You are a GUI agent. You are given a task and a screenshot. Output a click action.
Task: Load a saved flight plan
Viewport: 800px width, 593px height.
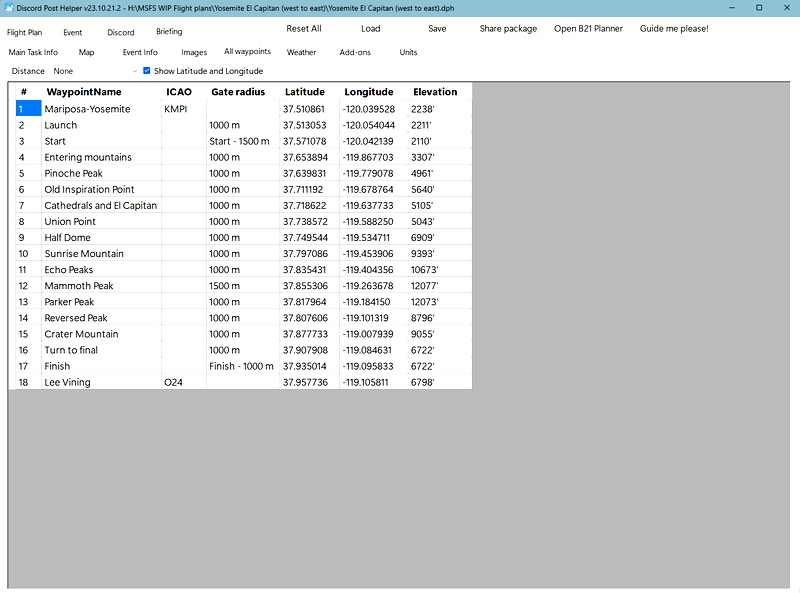[370, 28]
